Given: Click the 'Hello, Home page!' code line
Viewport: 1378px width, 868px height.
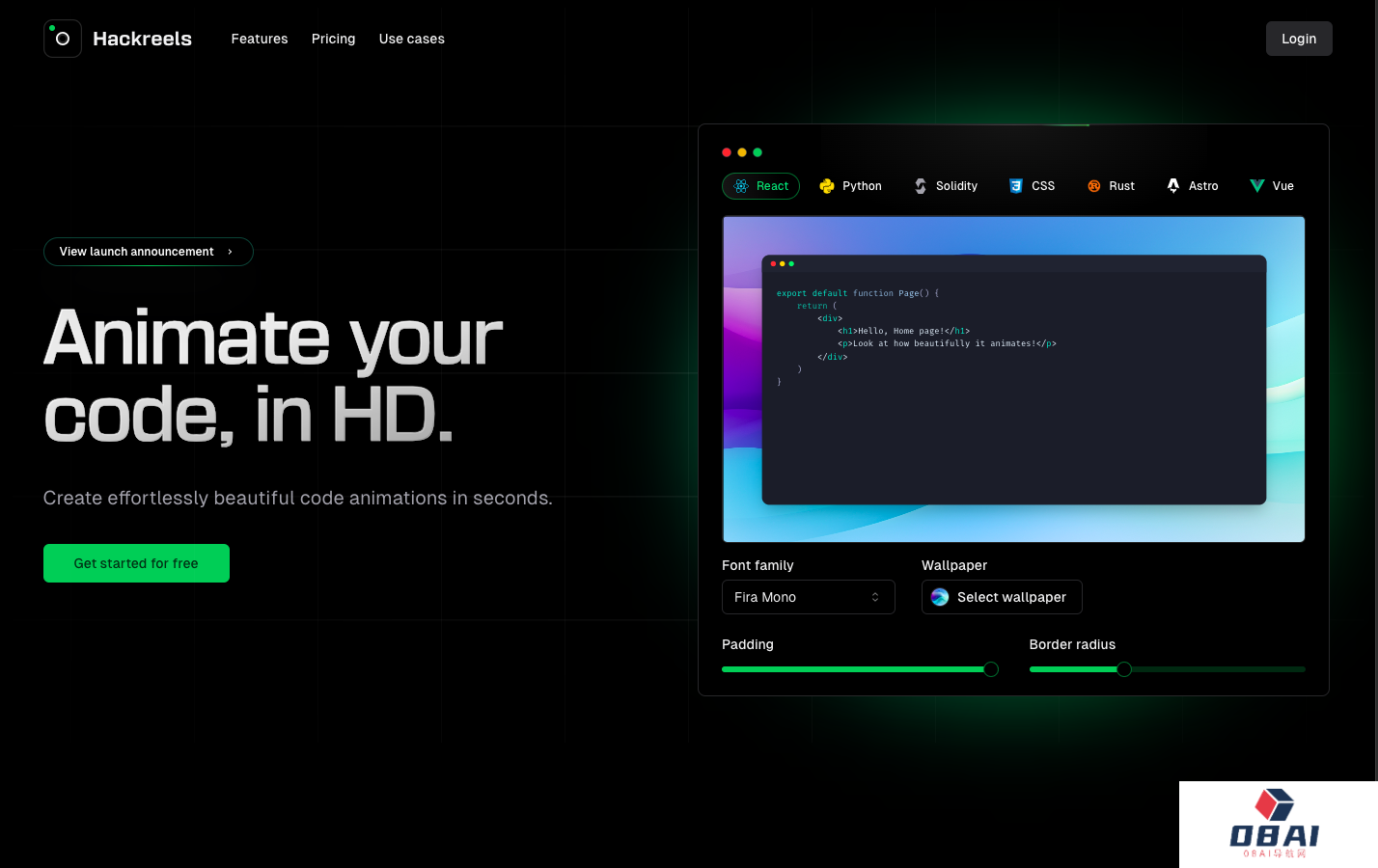Looking at the screenshot, I should 903,331.
